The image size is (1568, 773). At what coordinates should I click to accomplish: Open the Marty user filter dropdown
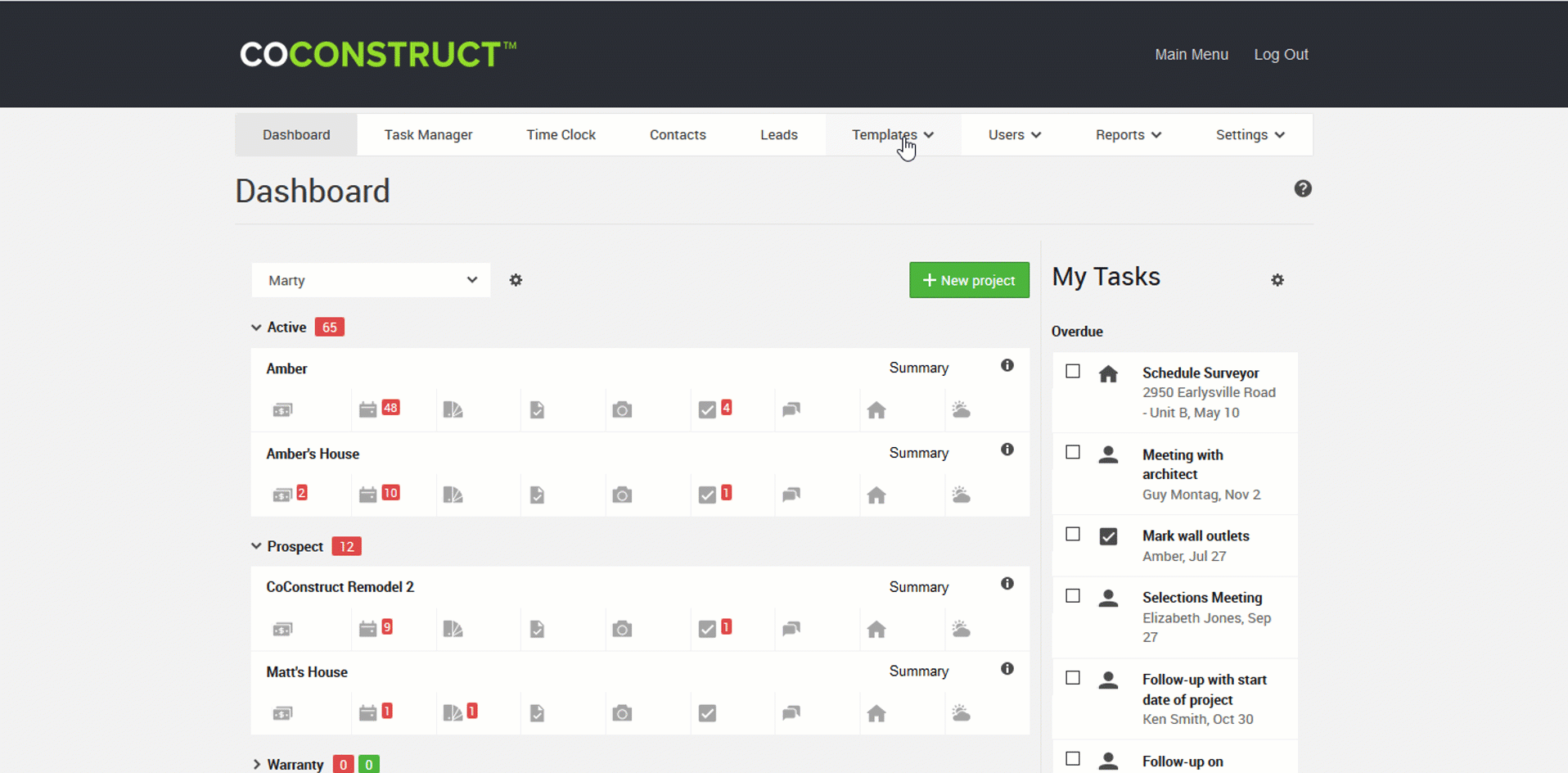click(x=371, y=280)
